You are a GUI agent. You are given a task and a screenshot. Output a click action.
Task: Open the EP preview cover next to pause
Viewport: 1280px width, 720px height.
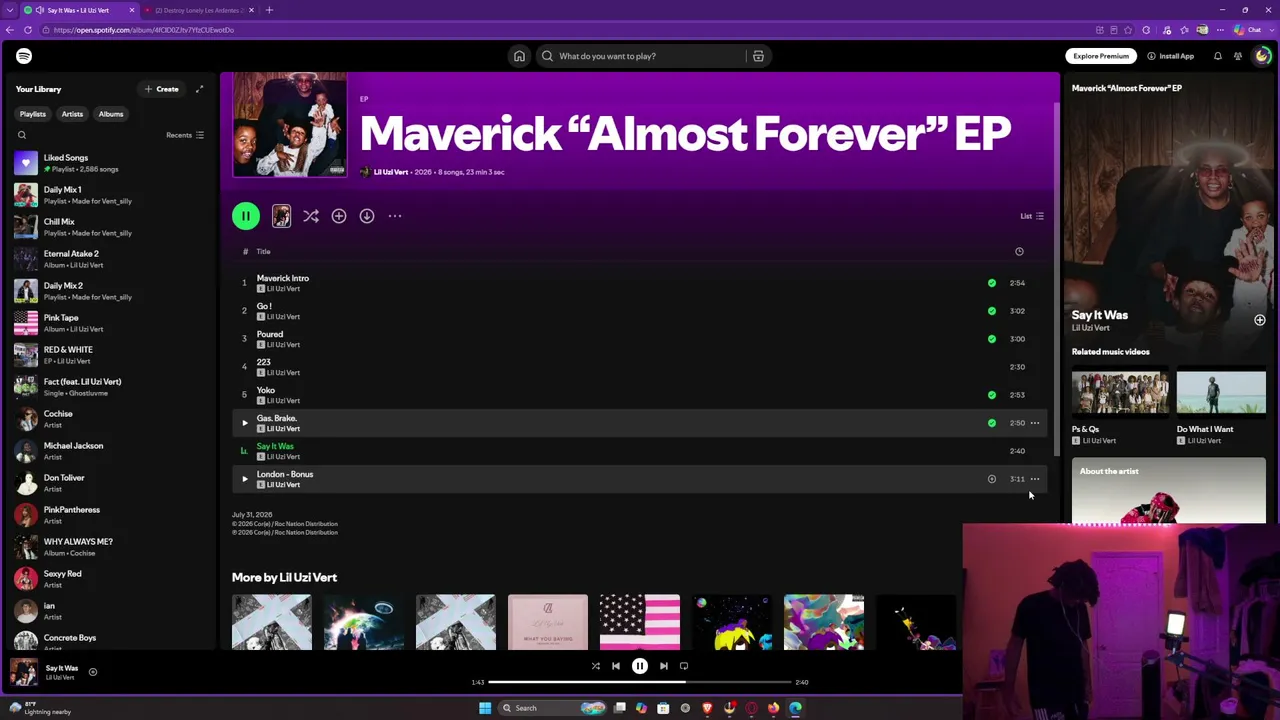coord(281,216)
